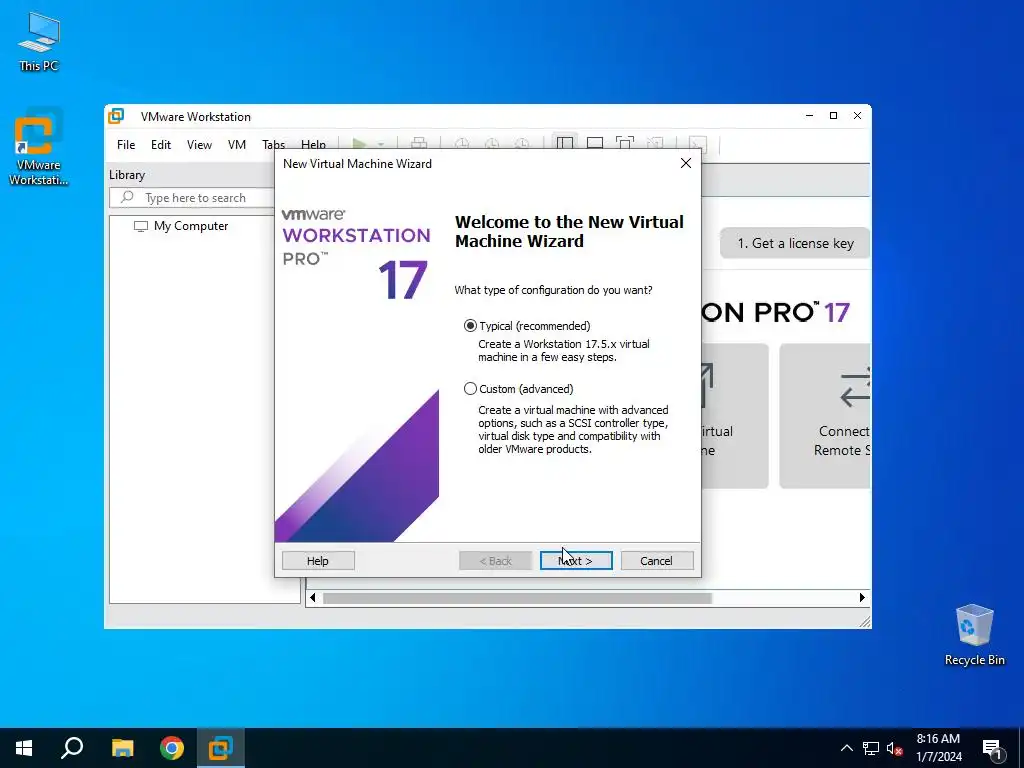Open Help from the wizard footer
1024x768 pixels.
[318, 560]
